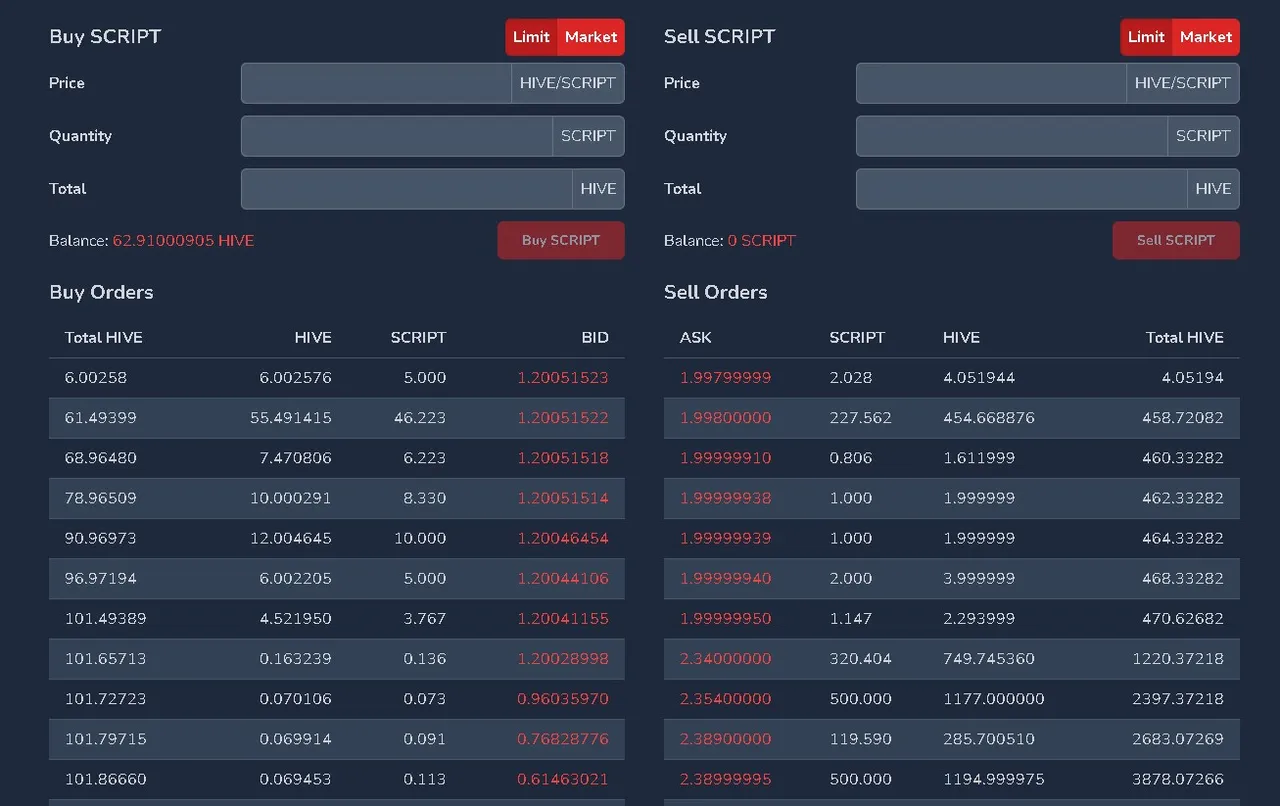The height and width of the screenshot is (806, 1280).
Task: Select bid price 1.20051514
Action: click(563, 498)
